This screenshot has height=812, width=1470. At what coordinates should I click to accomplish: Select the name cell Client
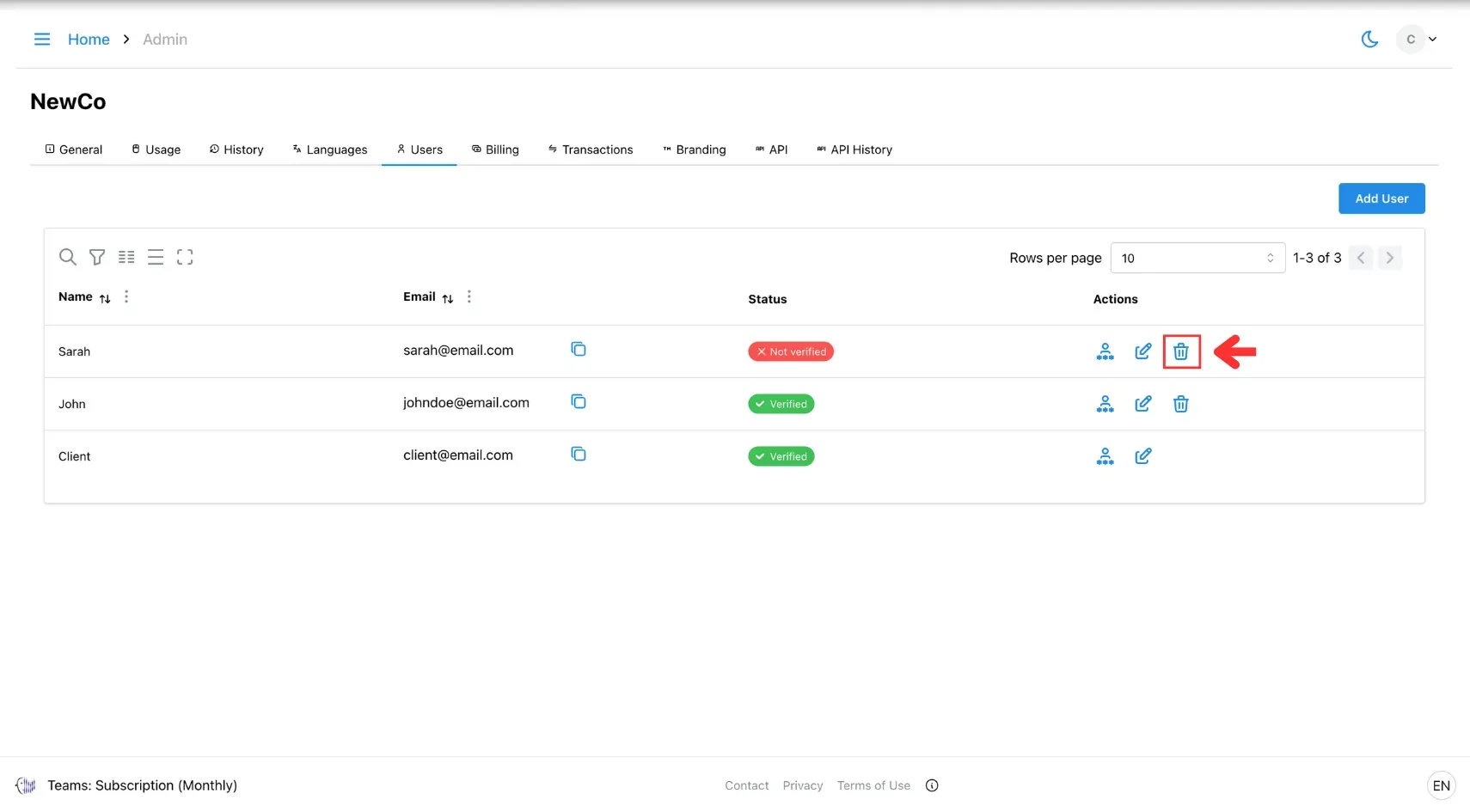74,456
